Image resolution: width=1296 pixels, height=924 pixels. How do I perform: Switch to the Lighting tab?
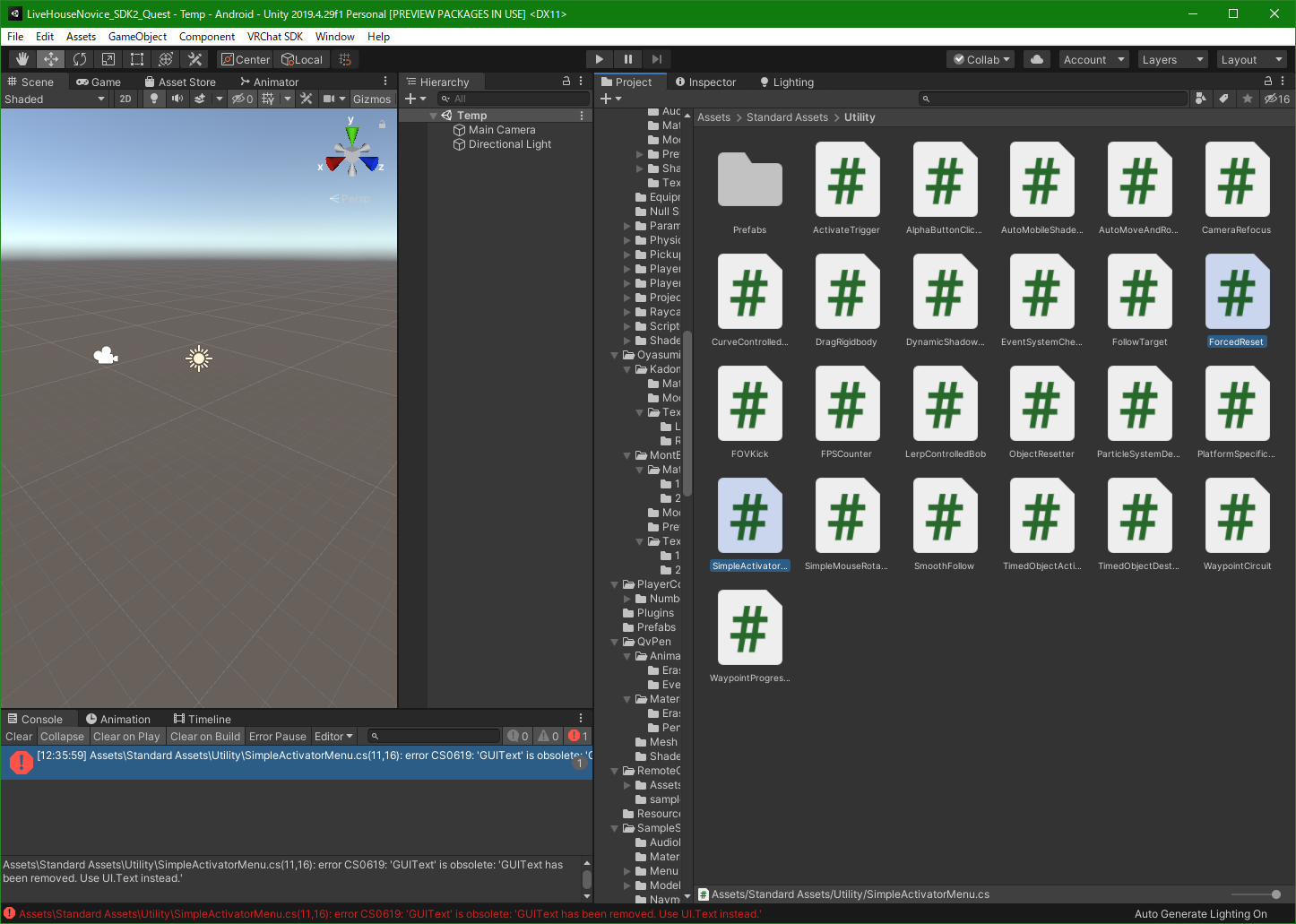tap(787, 82)
